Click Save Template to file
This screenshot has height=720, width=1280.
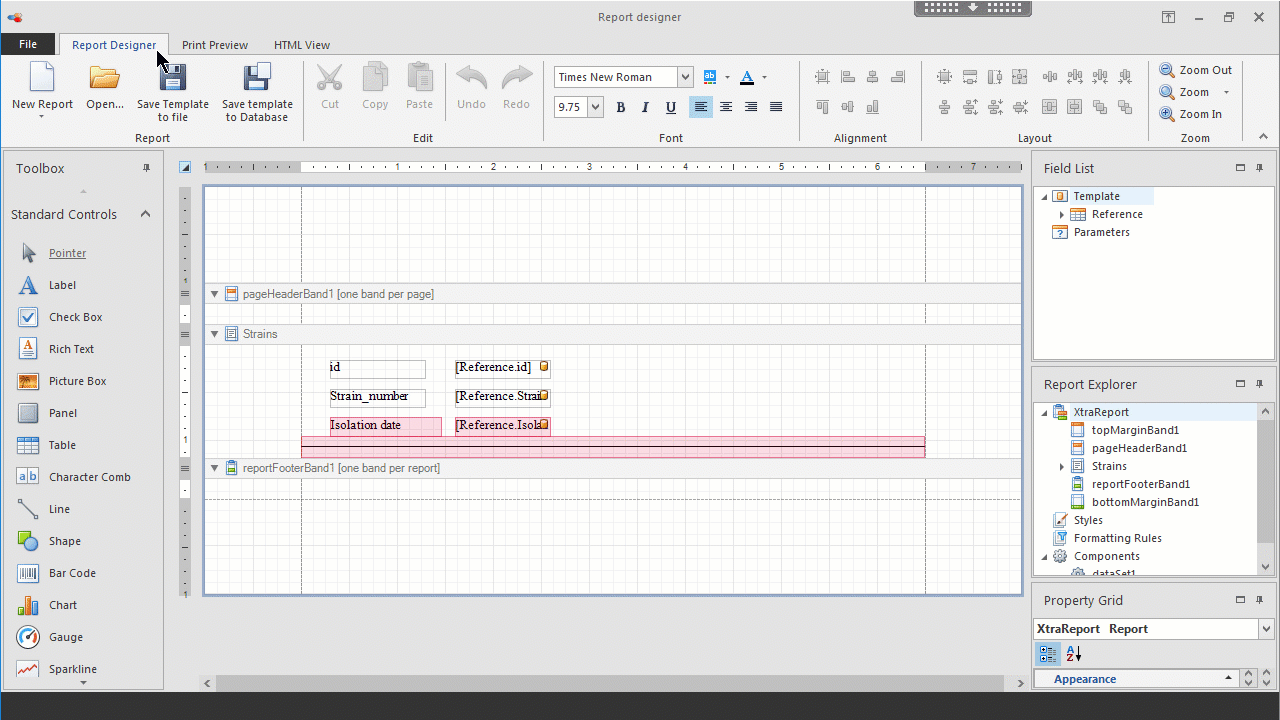(172, 90)
